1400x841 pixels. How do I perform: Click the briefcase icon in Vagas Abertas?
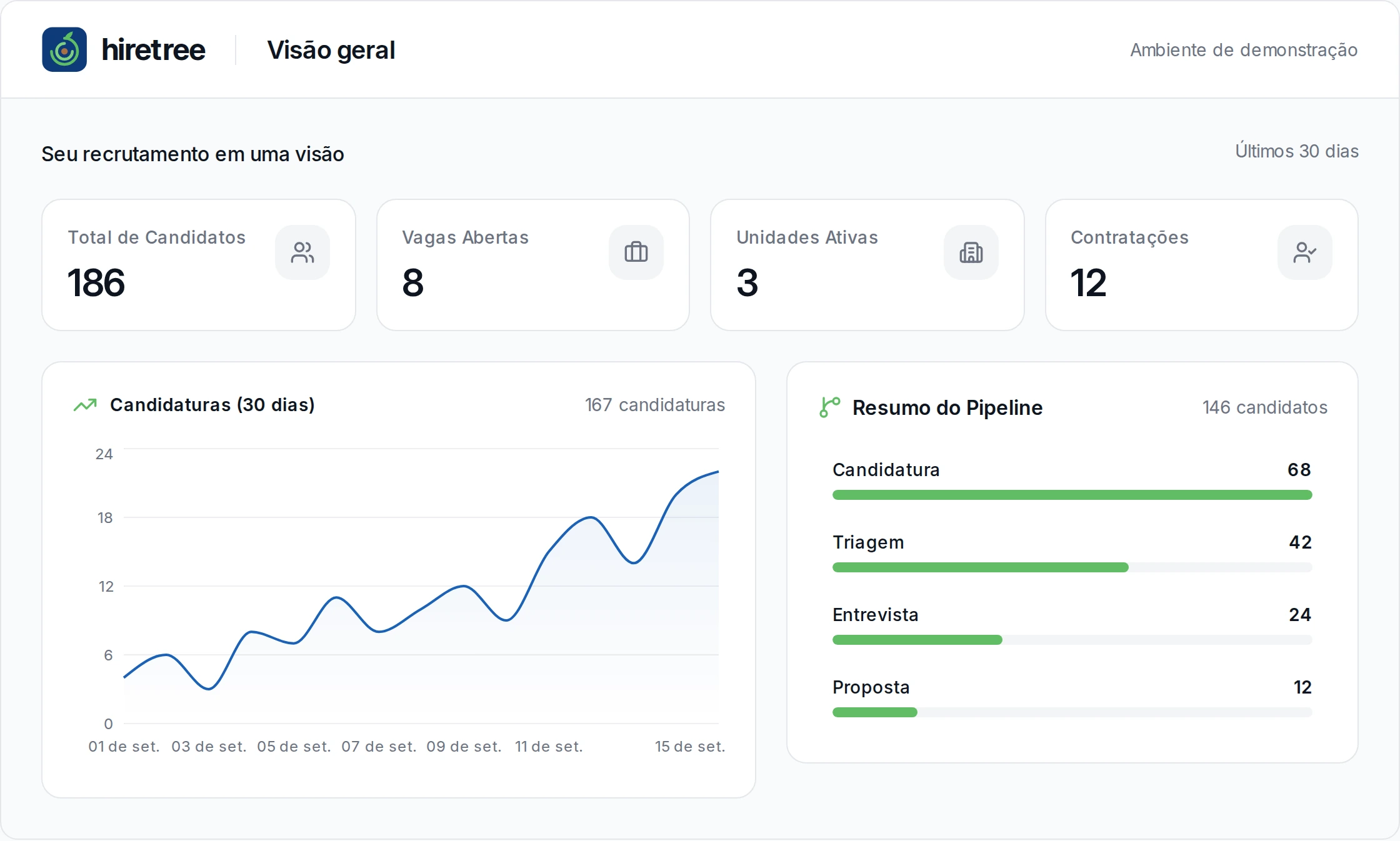(x=636, y=252)
